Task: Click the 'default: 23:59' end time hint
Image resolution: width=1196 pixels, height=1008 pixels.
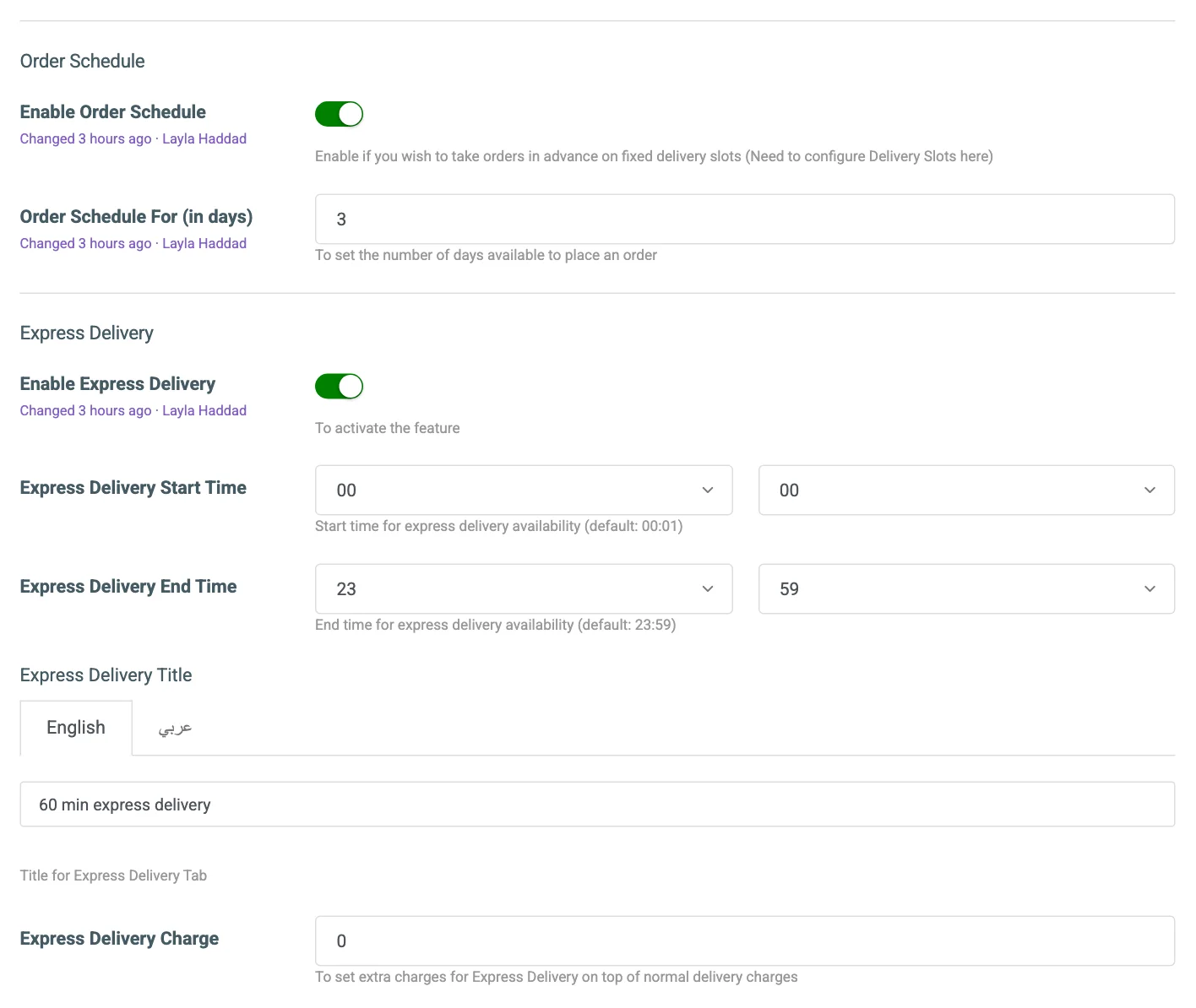Action: [x=496, y=625]
